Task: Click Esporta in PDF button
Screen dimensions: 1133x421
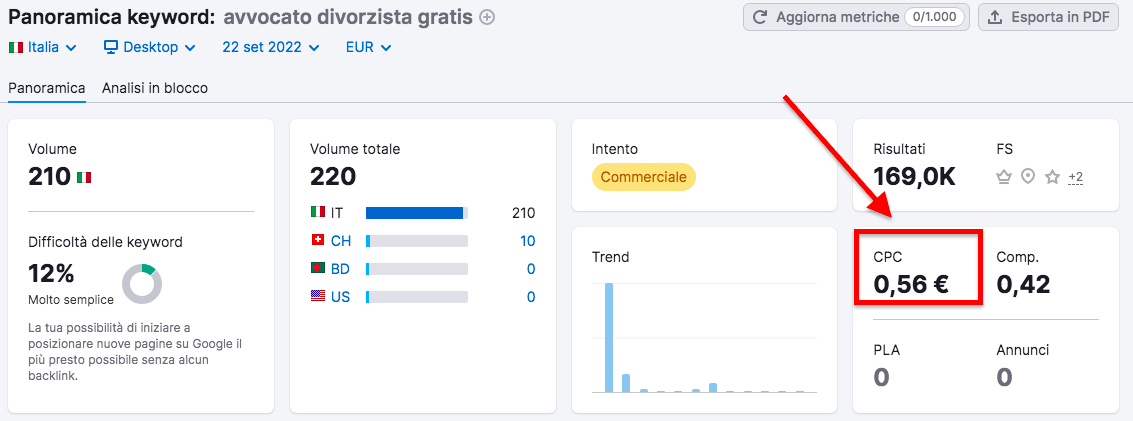Action: click(1047, 17)
